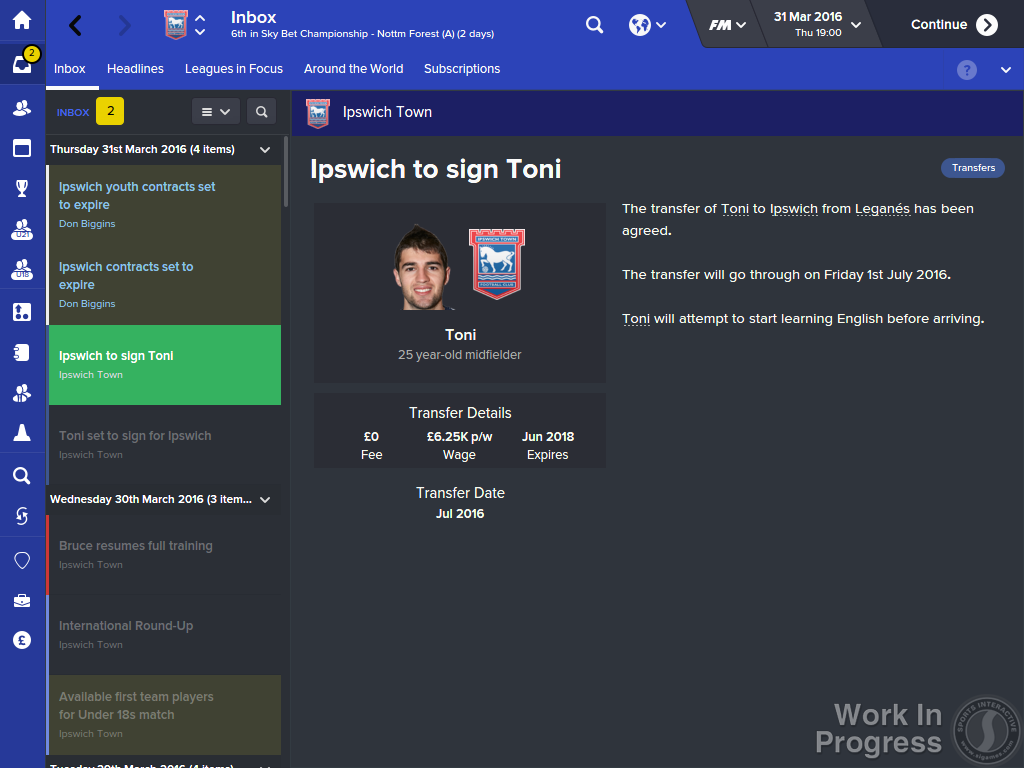Open the Ipswich contracts set to expire message
The height and width of the screenshot is (768, 1024).
point(165,285)
